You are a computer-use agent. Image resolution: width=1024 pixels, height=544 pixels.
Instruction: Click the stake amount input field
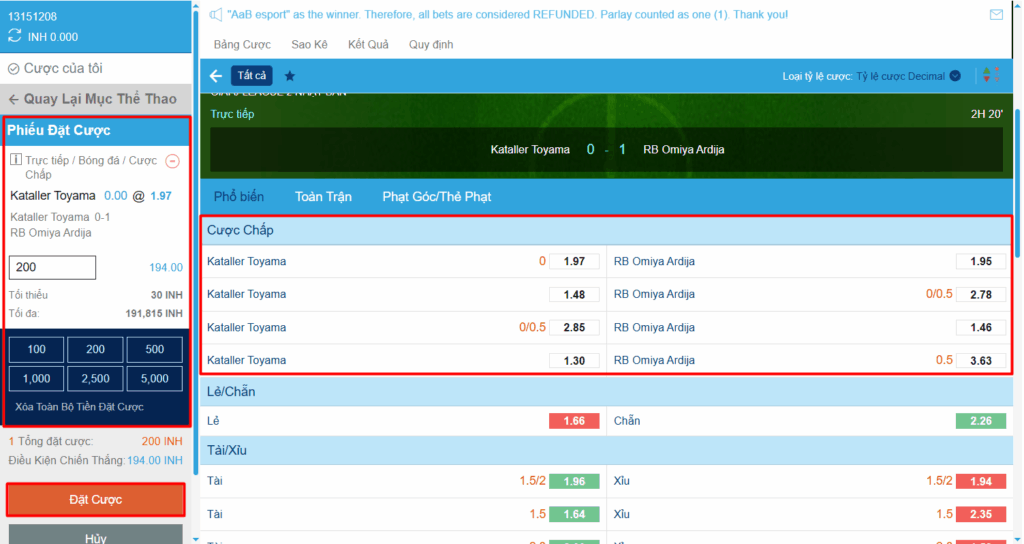pyautogui.click(x=52, y=267)
